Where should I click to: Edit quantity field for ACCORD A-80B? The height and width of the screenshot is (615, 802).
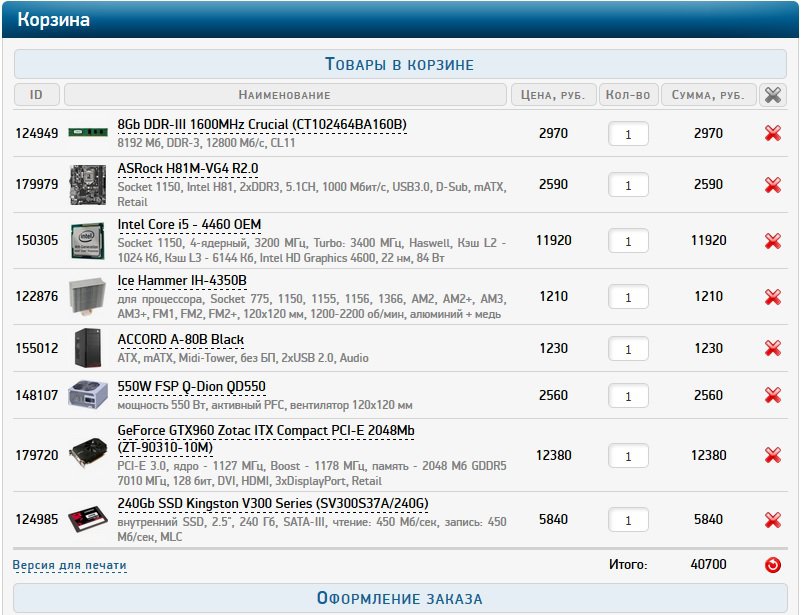coord(628,349)
